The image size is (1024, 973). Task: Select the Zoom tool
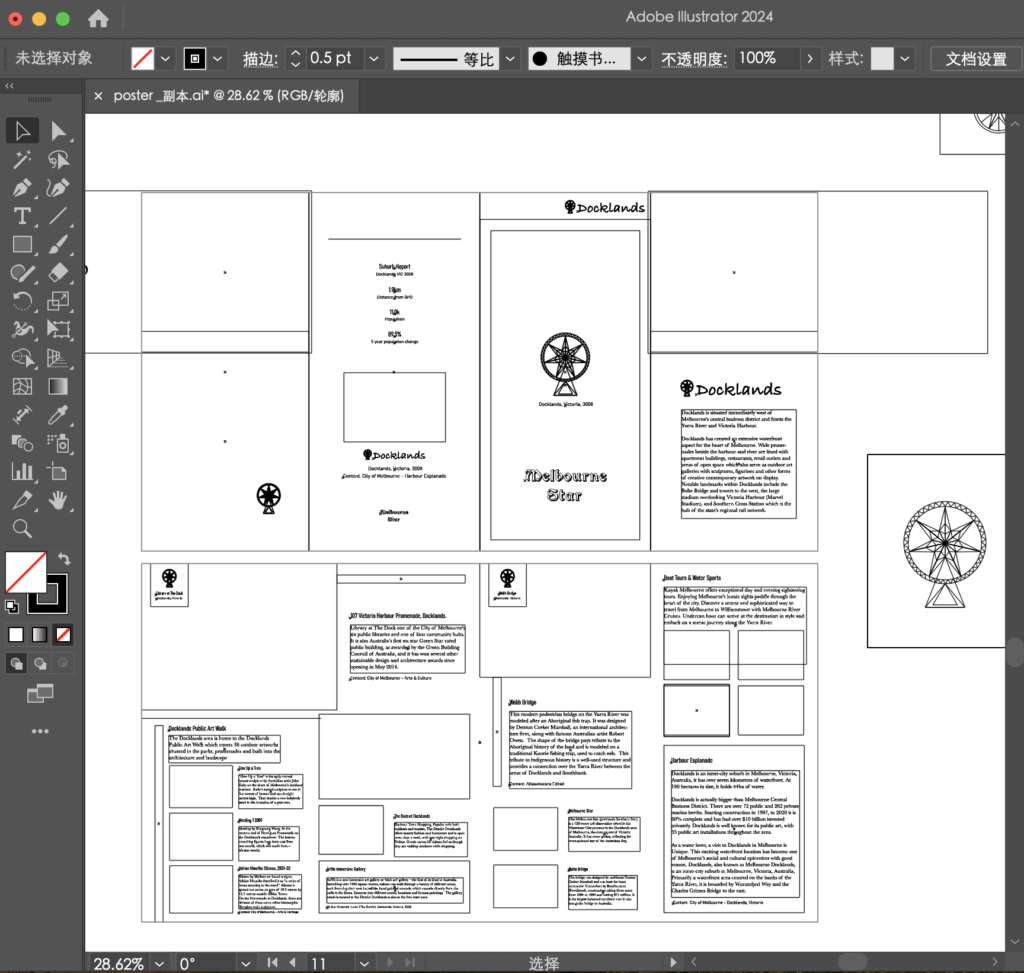pos(22,528)
